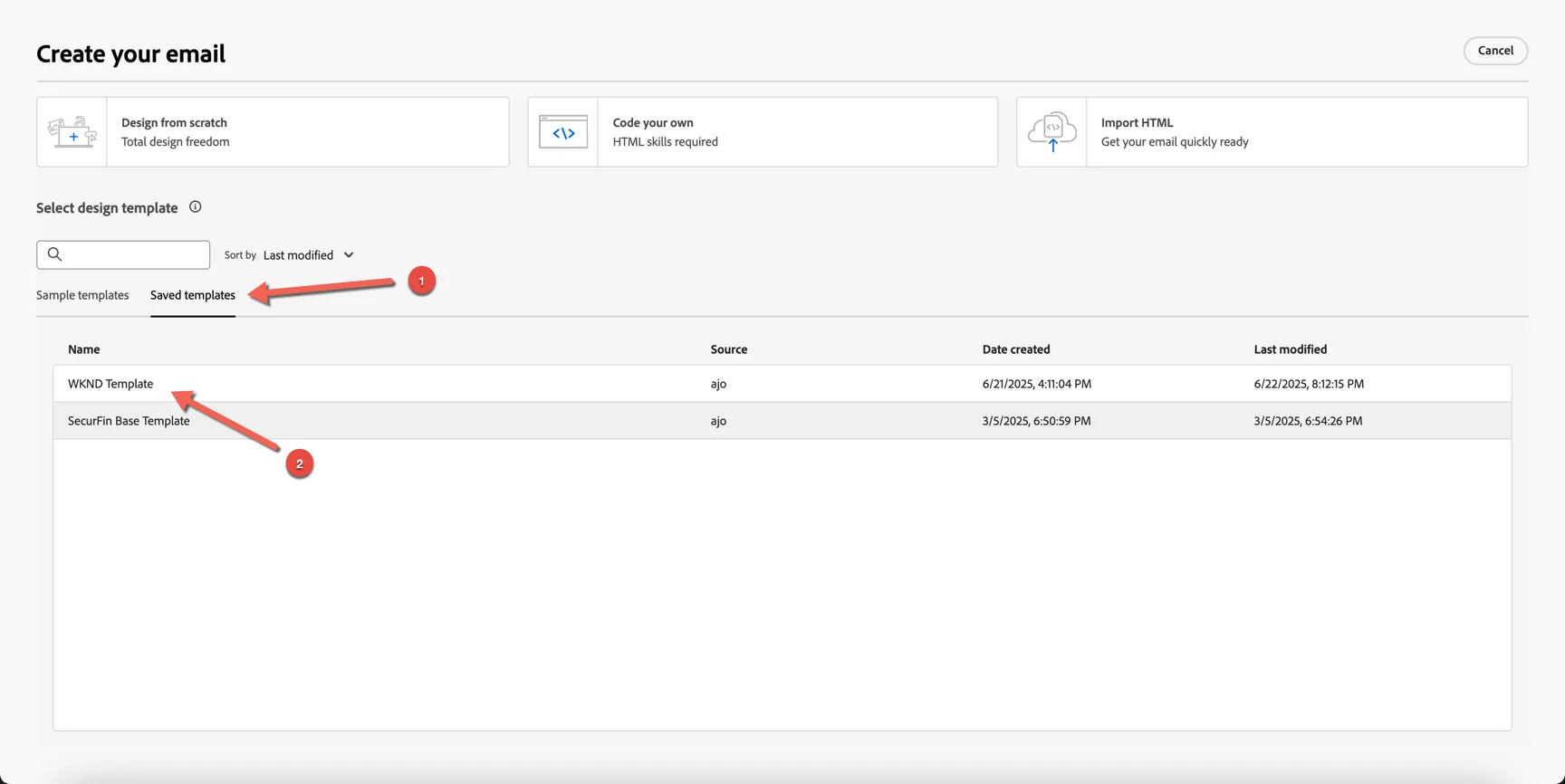Switch to Sample templates tab
The image size is (1565, 784).
(x=82, y=295)
